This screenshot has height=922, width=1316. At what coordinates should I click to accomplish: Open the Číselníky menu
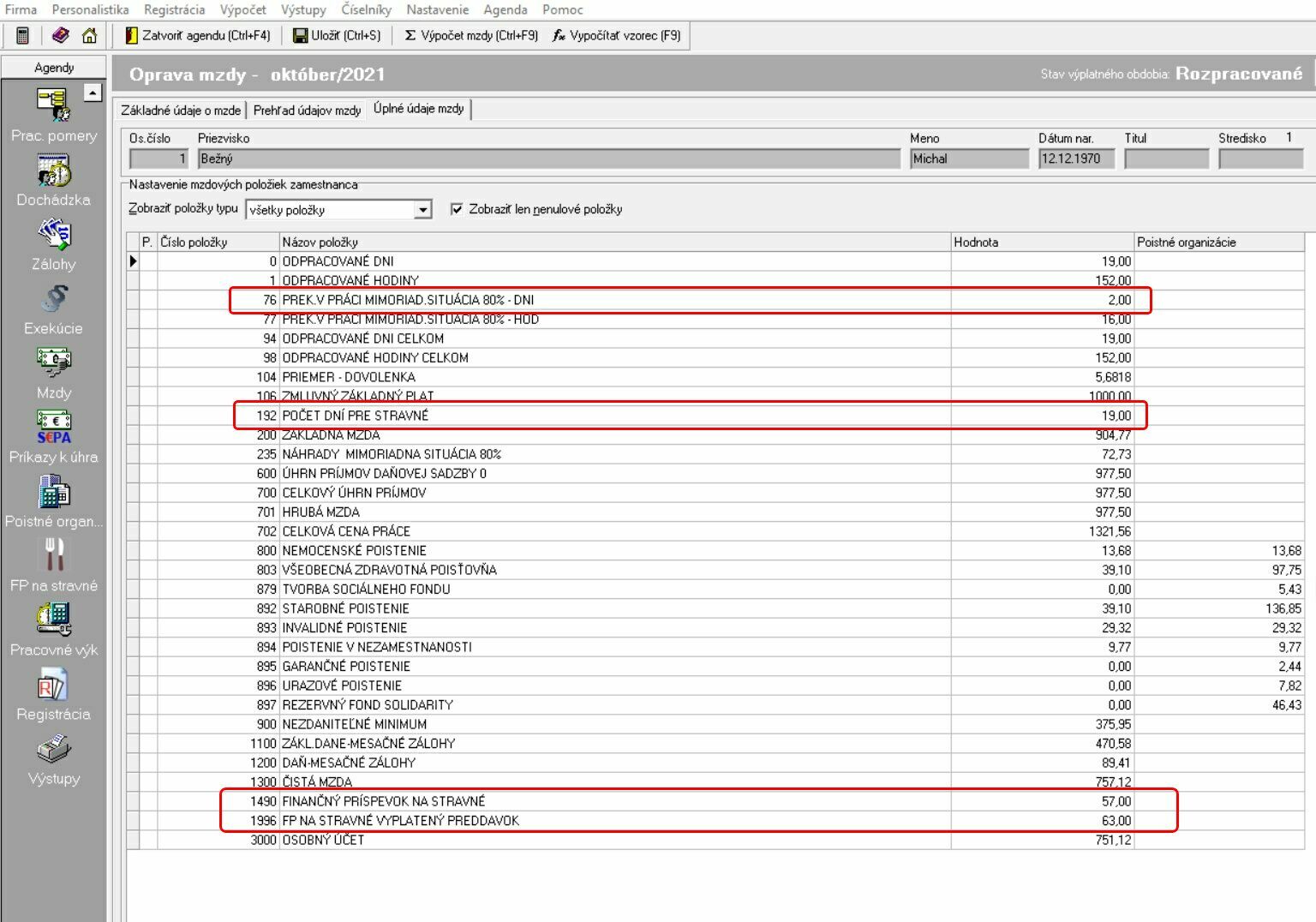[x=366, y=9]
